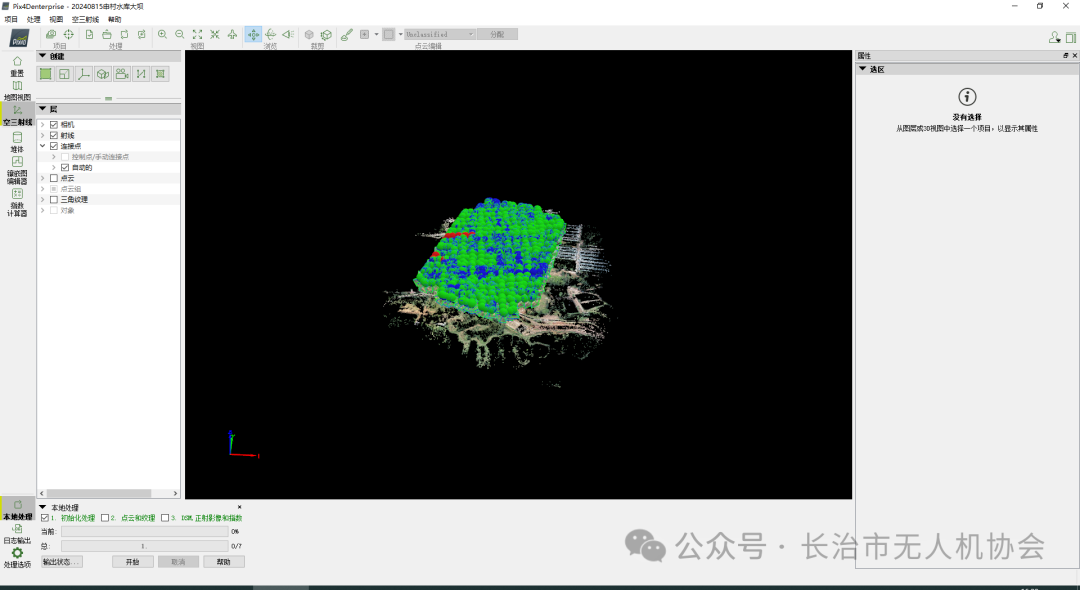Click the last create-panel frame icon
1080x590 pixels.
(160, 74)
